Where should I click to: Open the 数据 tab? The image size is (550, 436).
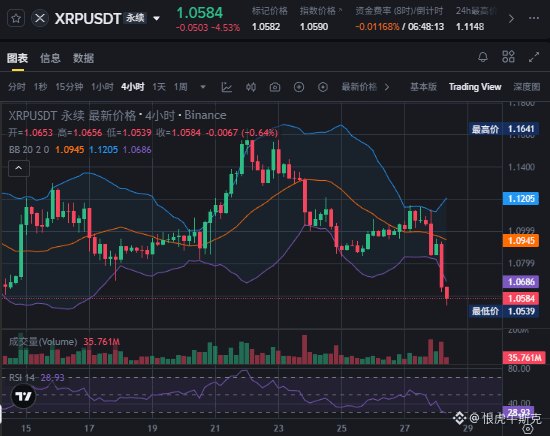tap(83, 58)
